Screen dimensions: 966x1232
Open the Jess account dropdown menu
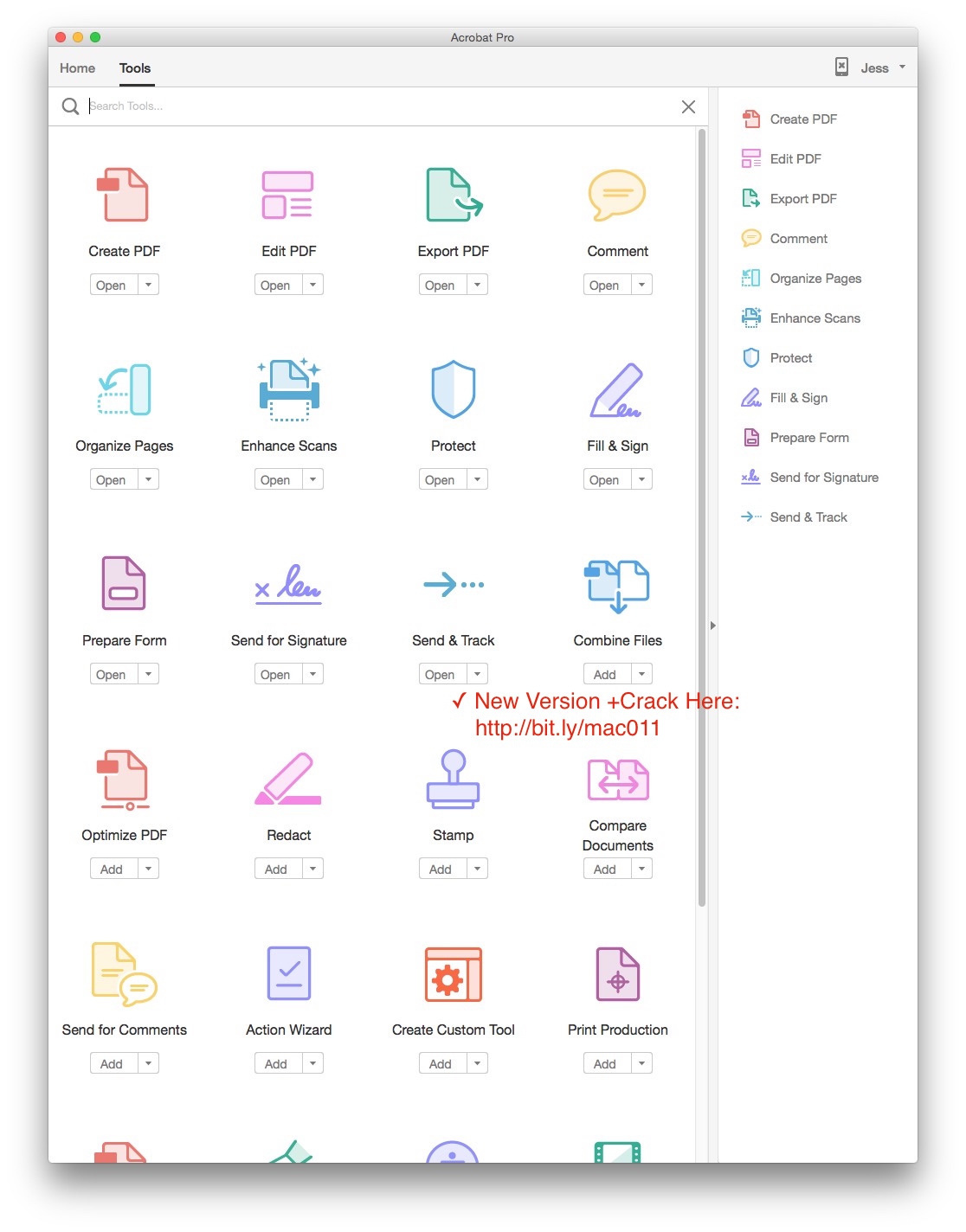point(883,67)
